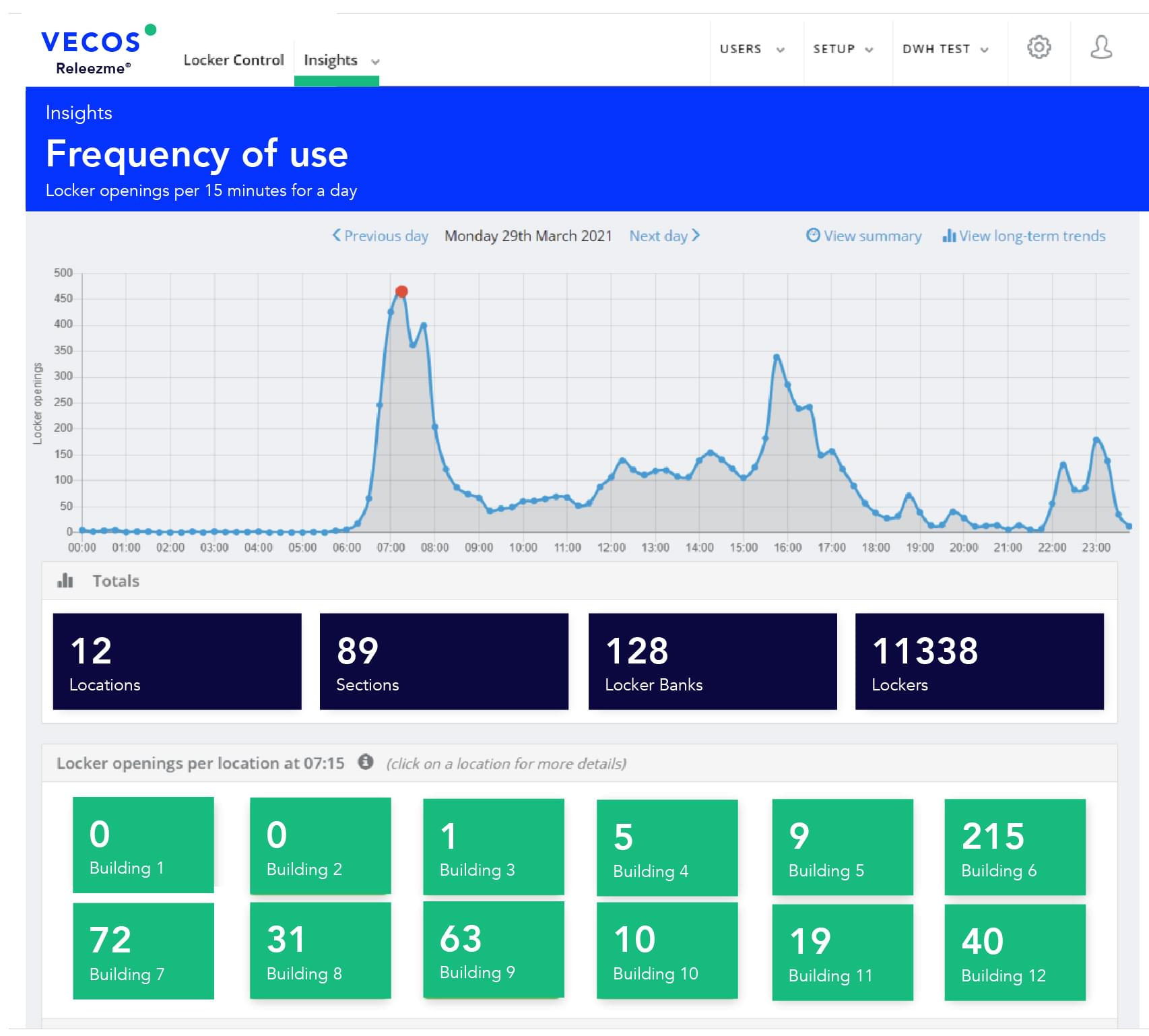1149x1036 pixels.
Task: Open View summary link
Action: tap(872, 236)
